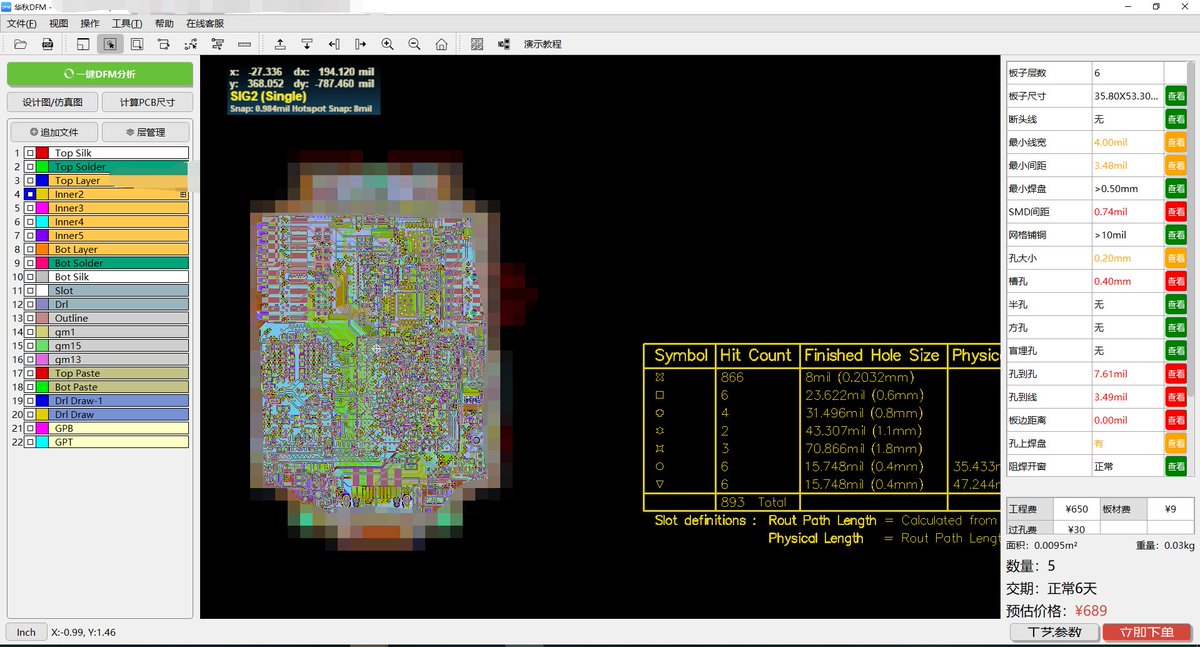Toggle the Bot Silk layer checkbox
The width and height of the screenshot is (1200, 647).
pyautogui.click(x=30, y=277)
